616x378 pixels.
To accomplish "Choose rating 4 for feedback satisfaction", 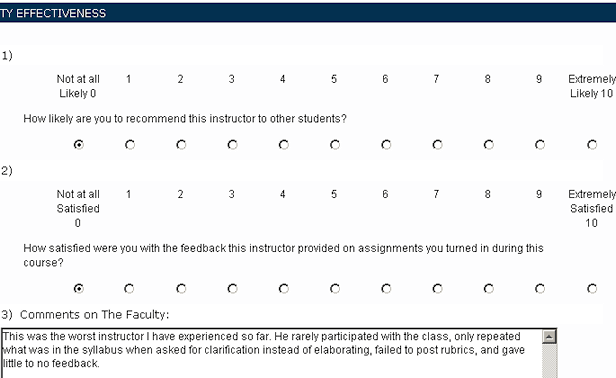I will pyautogui.click(x=284, y=289).
